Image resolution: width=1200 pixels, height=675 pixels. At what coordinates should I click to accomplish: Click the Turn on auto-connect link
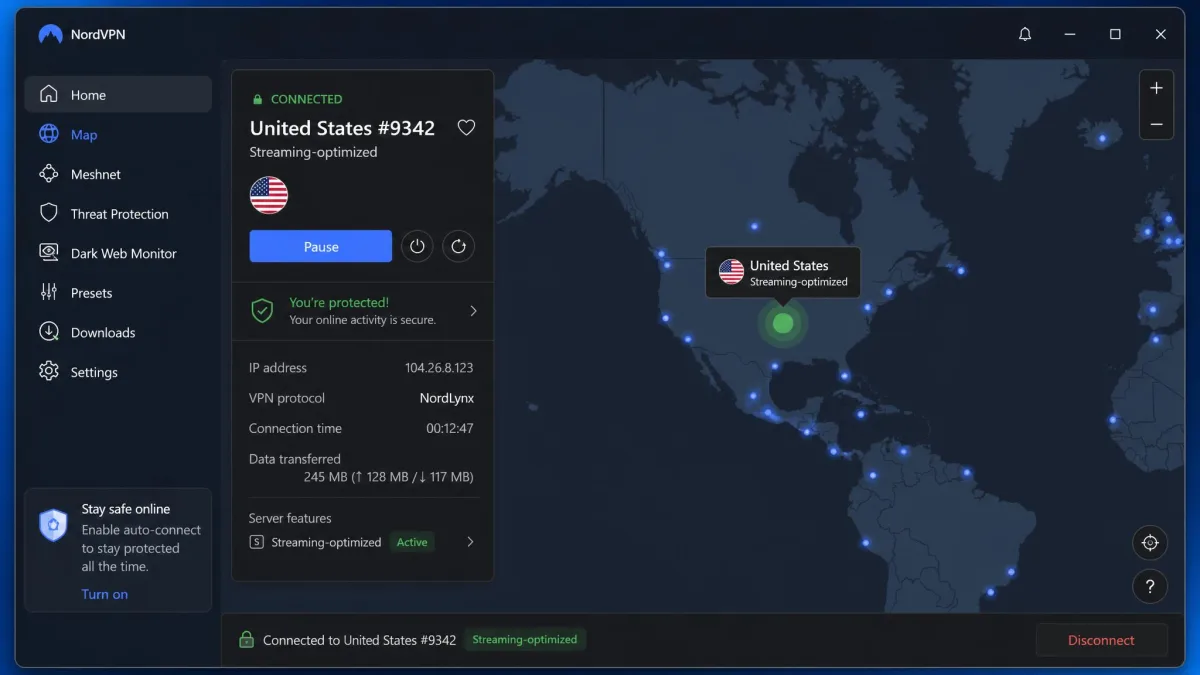[105, 594]
